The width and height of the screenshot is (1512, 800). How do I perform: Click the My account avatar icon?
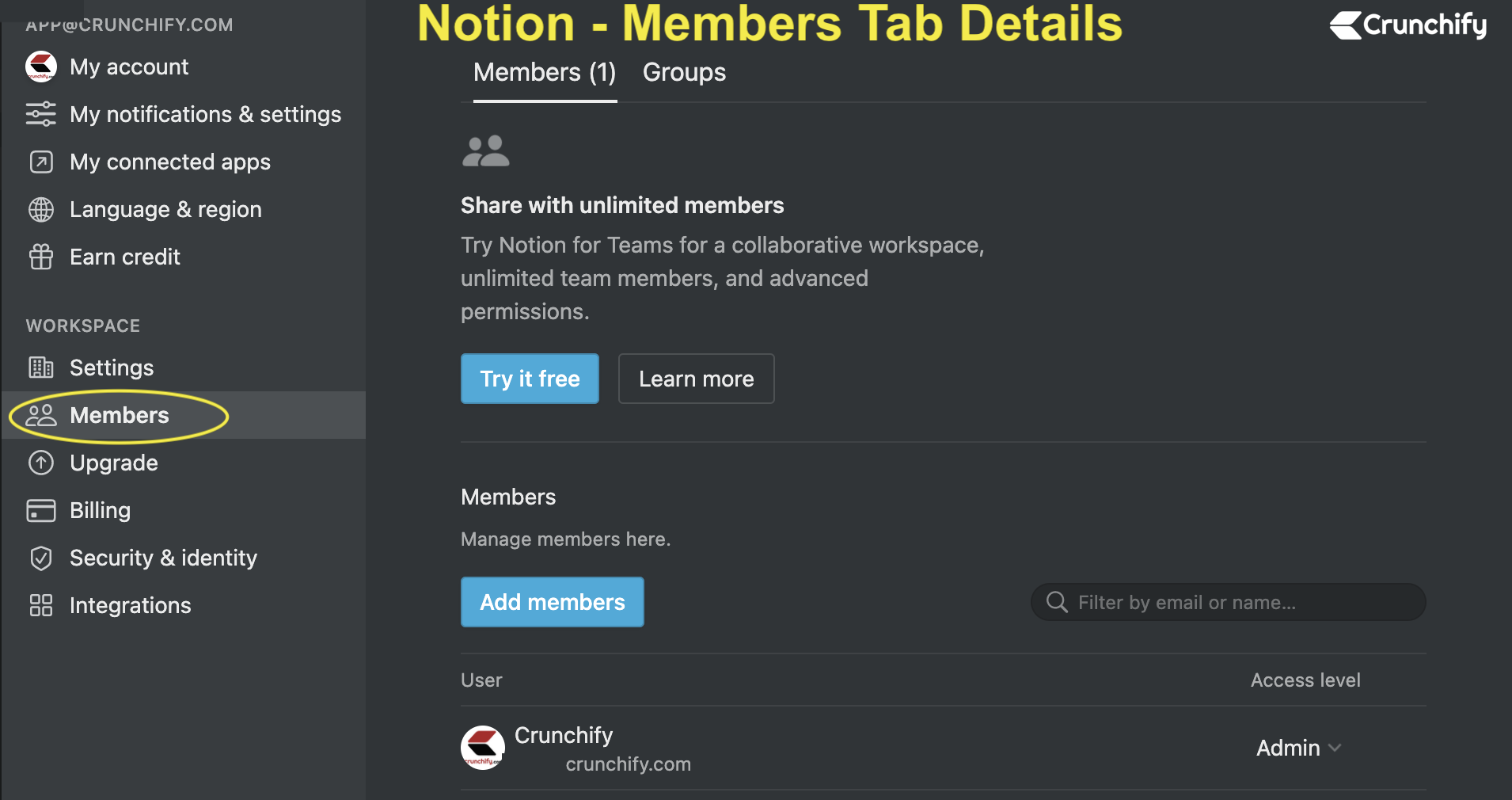click(x=41, y=67)
